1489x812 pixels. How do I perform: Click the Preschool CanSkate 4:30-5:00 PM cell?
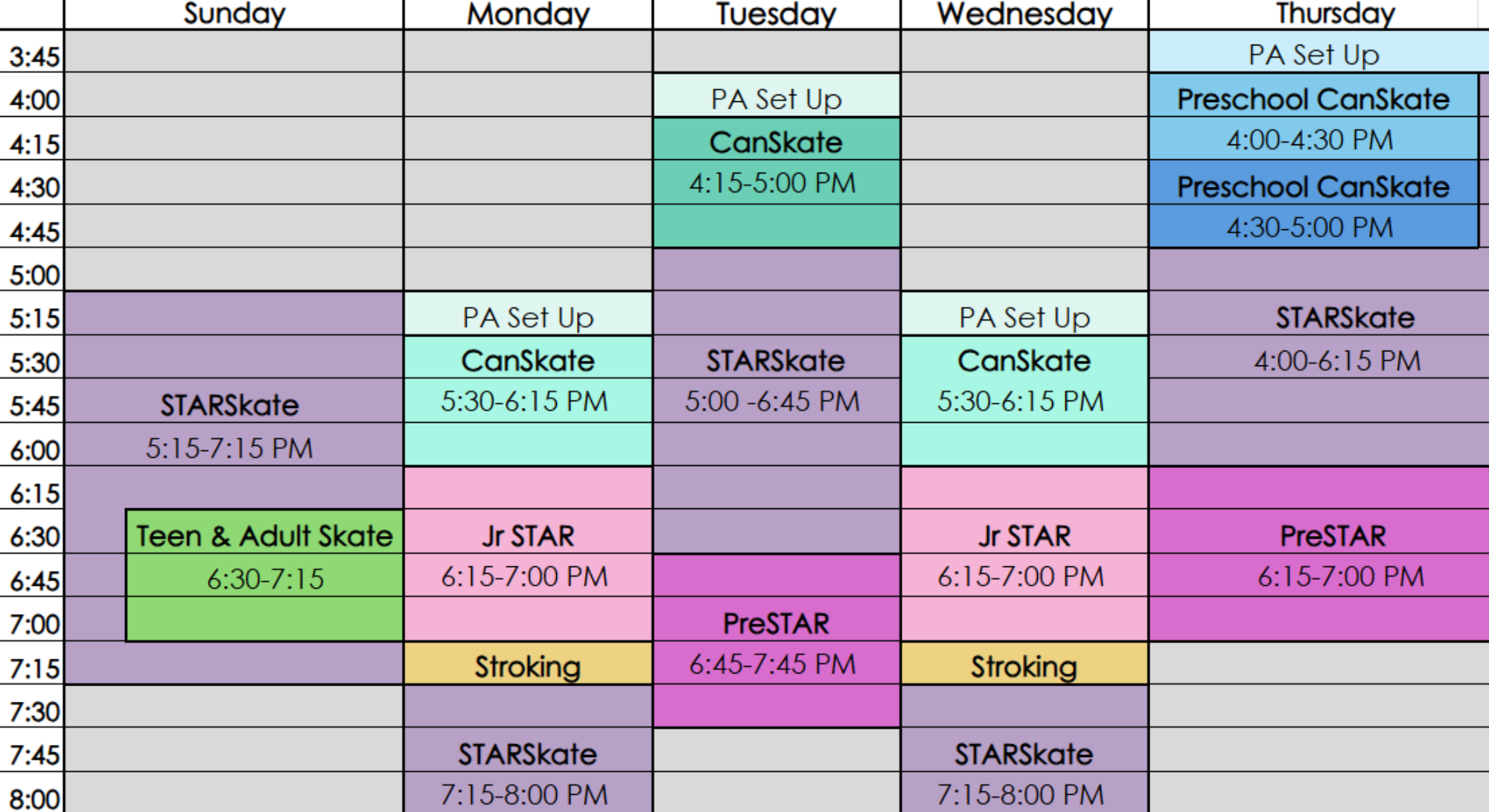(1313, 204)
